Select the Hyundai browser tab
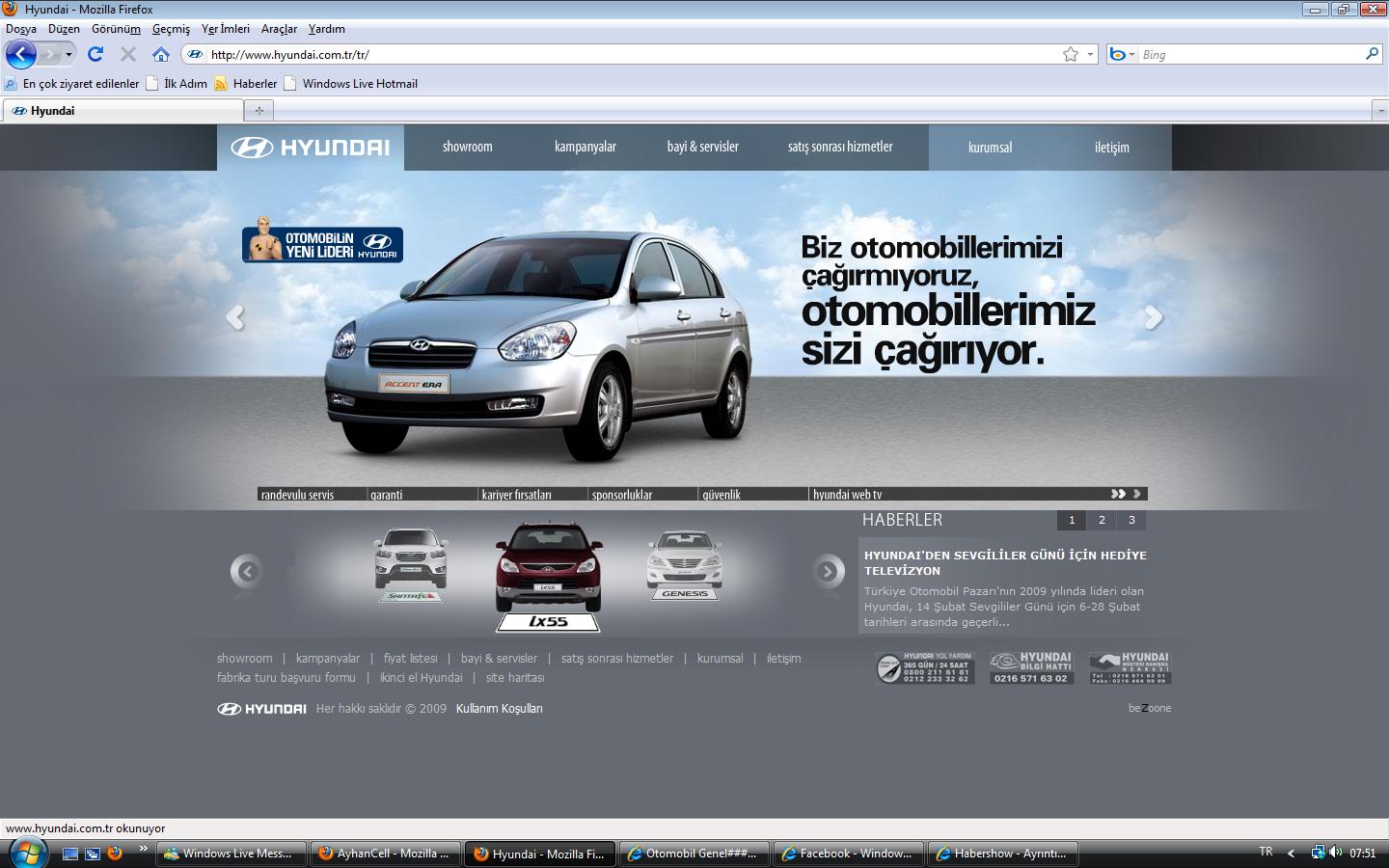This screenshot has height=868, width=1389. click(122, 111)
